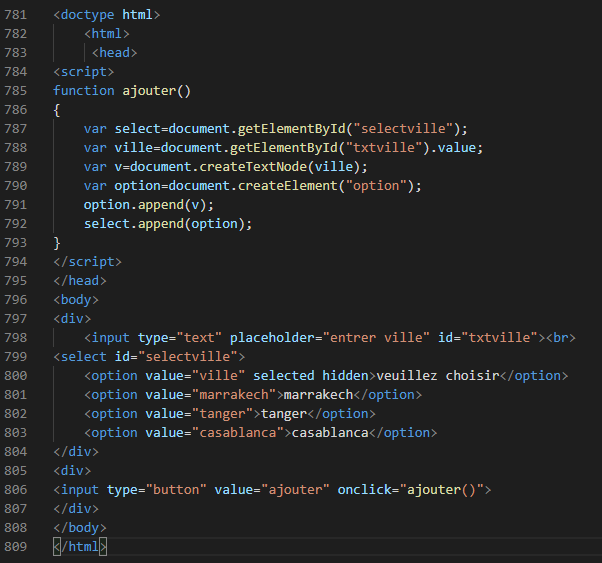The width and height of the screenshot is (602, 563).
Task: Click '.value' at end of line 788
Action: 453,147
